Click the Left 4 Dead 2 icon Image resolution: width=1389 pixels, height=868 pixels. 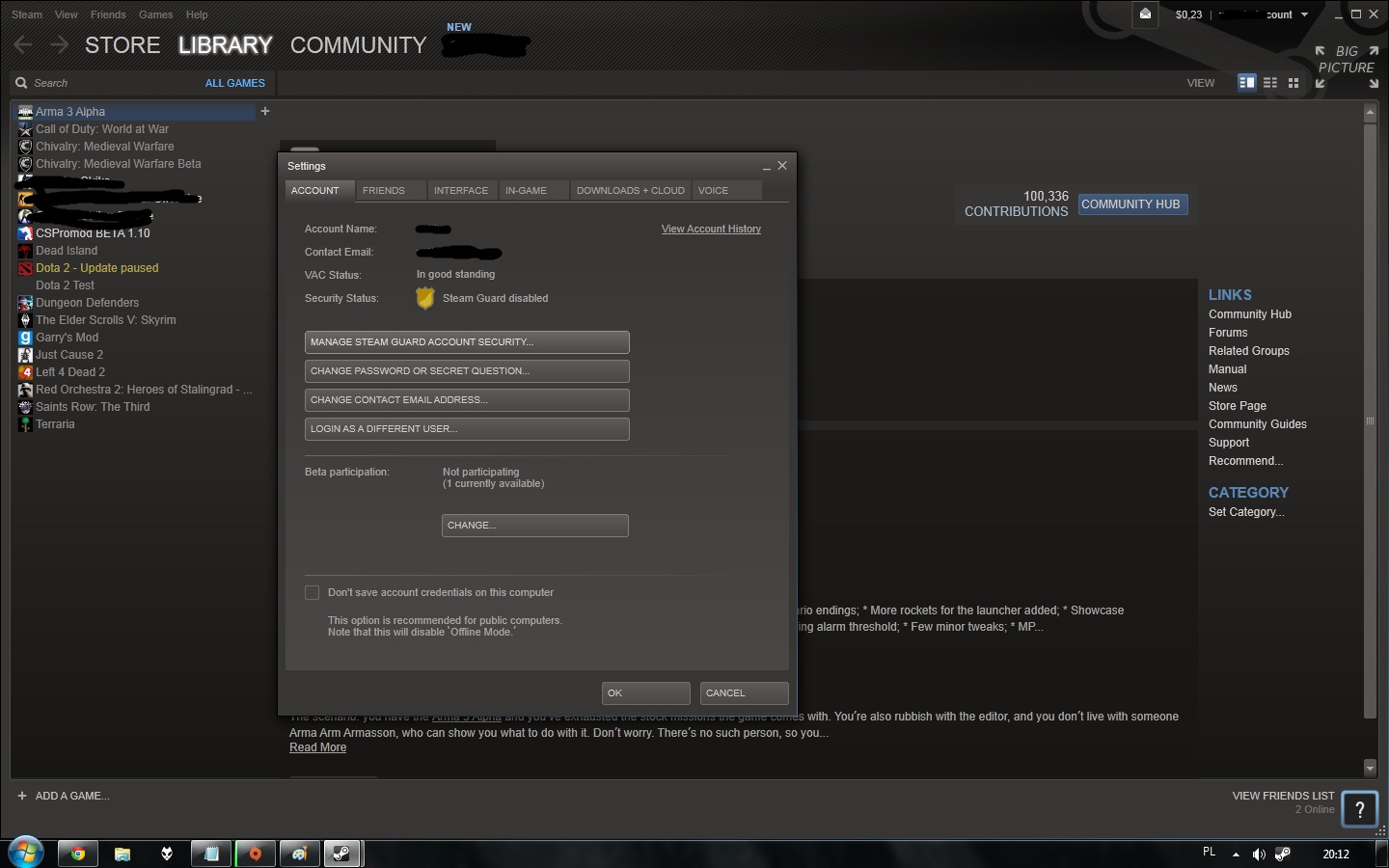pyautogui.click(x=25, y=372)
